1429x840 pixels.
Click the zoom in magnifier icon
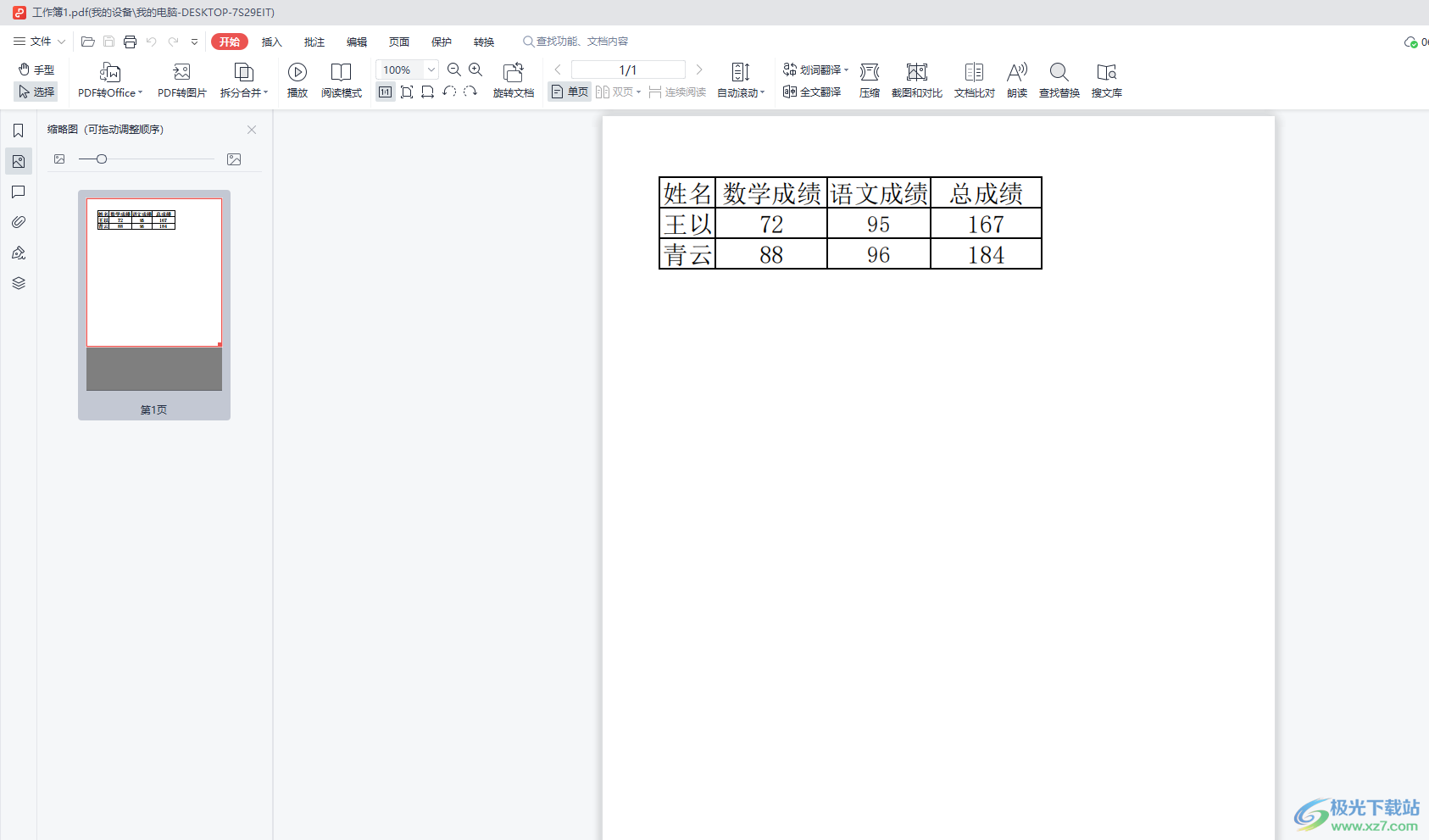(x=475, y=70)
